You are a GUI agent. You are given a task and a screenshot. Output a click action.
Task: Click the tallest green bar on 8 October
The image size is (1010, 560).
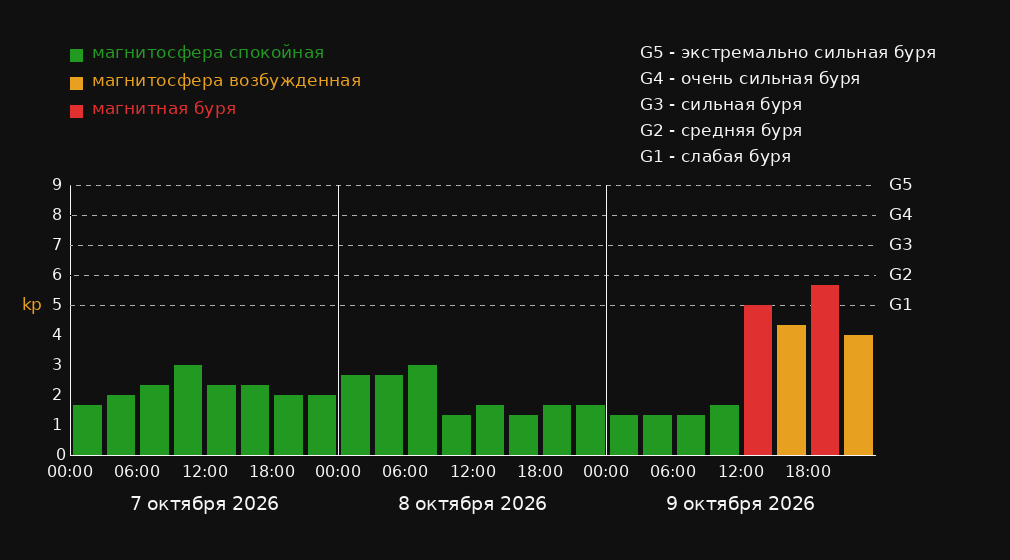(423, 410)
